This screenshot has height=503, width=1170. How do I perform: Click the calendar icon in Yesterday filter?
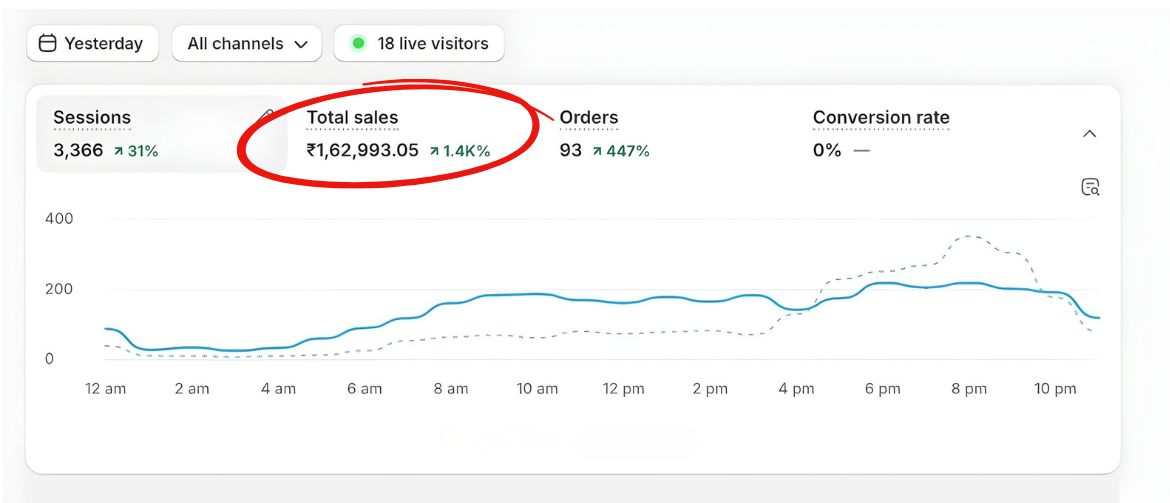pyautogui.click(x=47, y=44)
